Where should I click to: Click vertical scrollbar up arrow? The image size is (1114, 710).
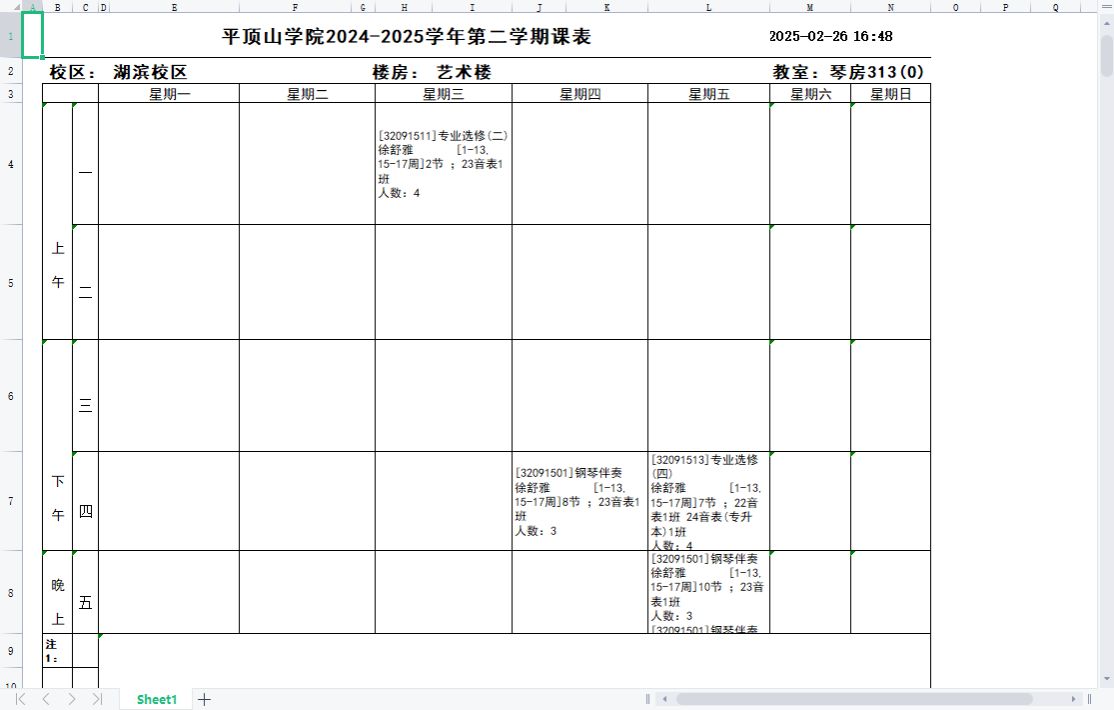pos(1107,23)
